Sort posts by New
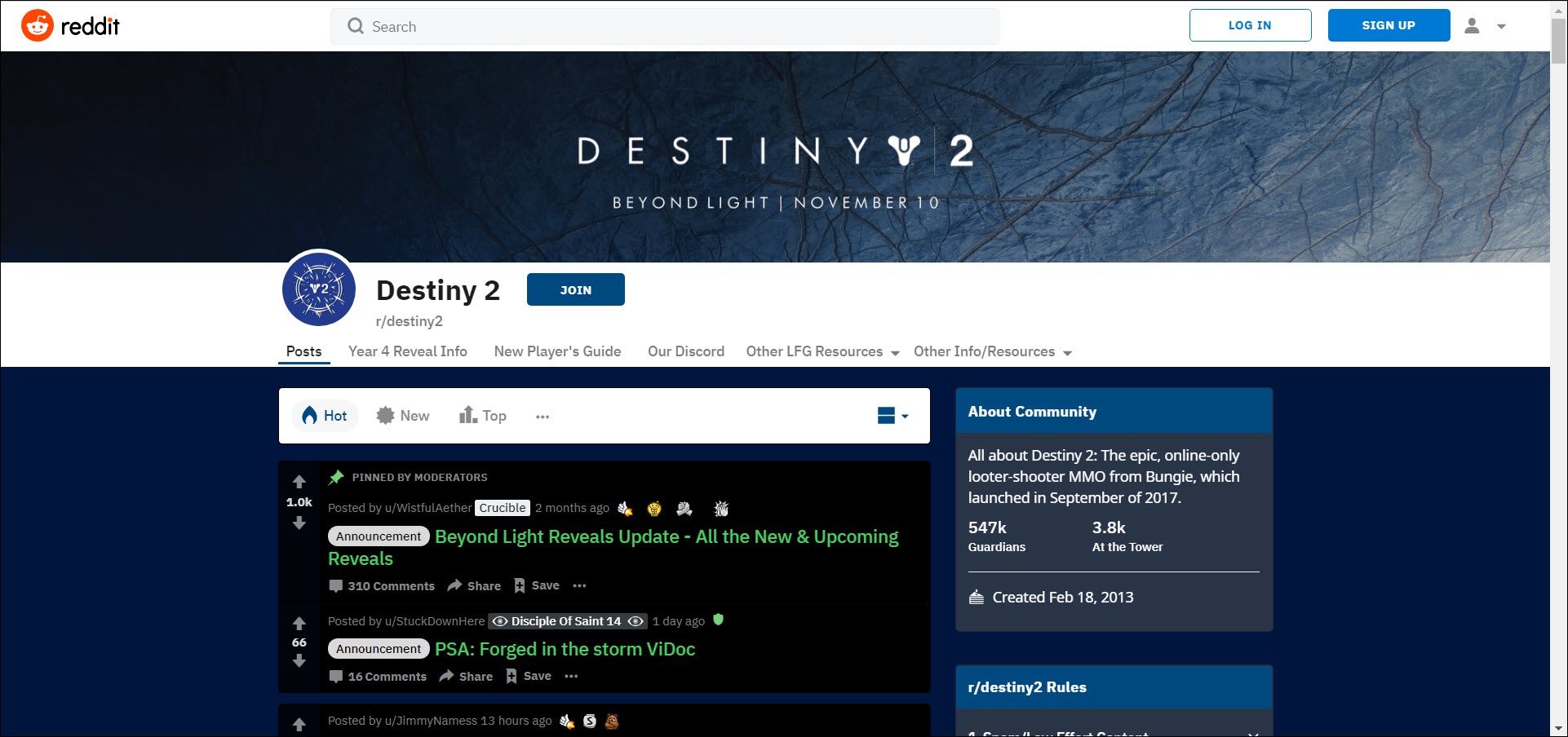1568x737 pixels. [403, 416]
